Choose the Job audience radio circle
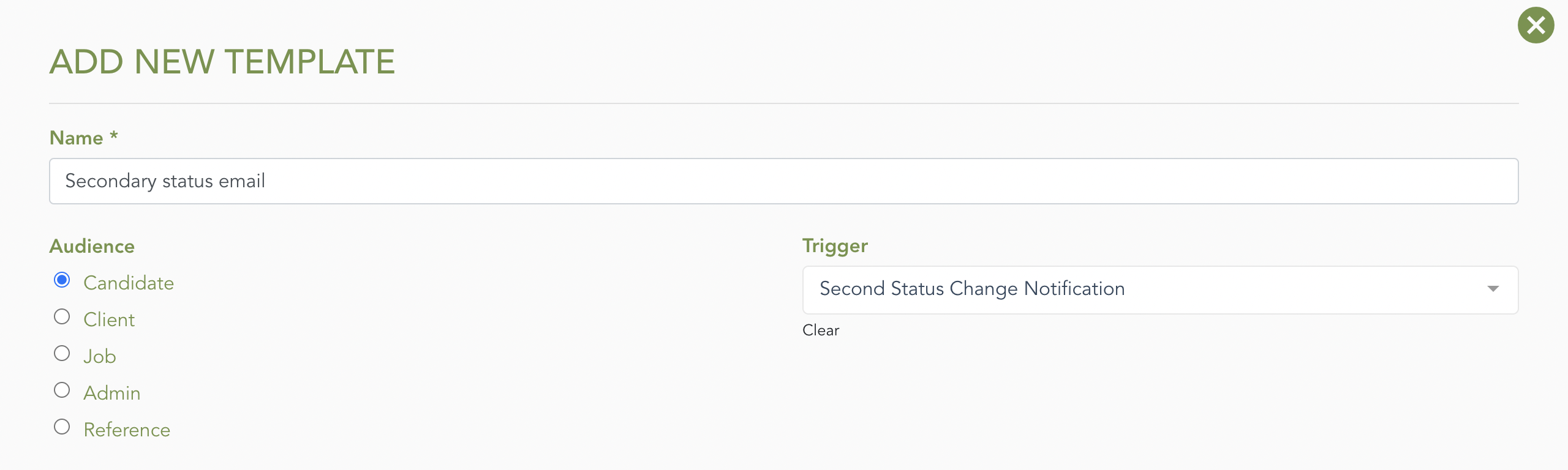Screen dimensions: 1568x470 point(62,353)
